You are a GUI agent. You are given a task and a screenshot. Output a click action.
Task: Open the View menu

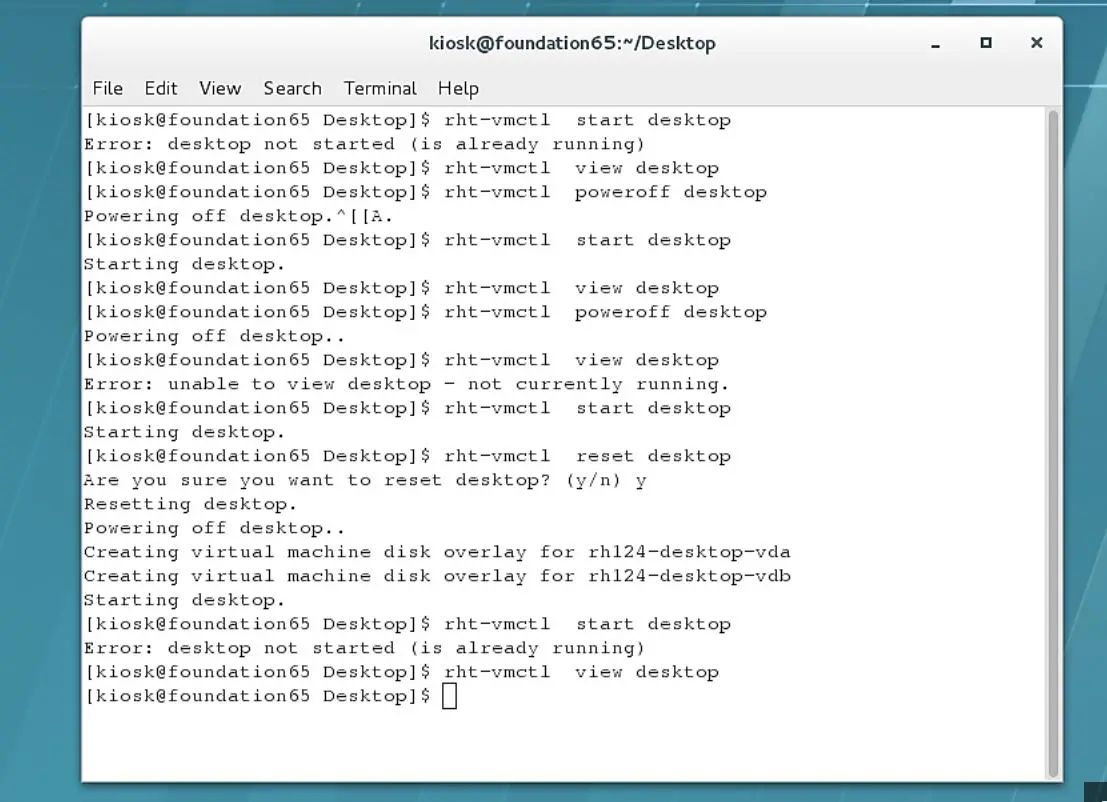pos(220,88)
